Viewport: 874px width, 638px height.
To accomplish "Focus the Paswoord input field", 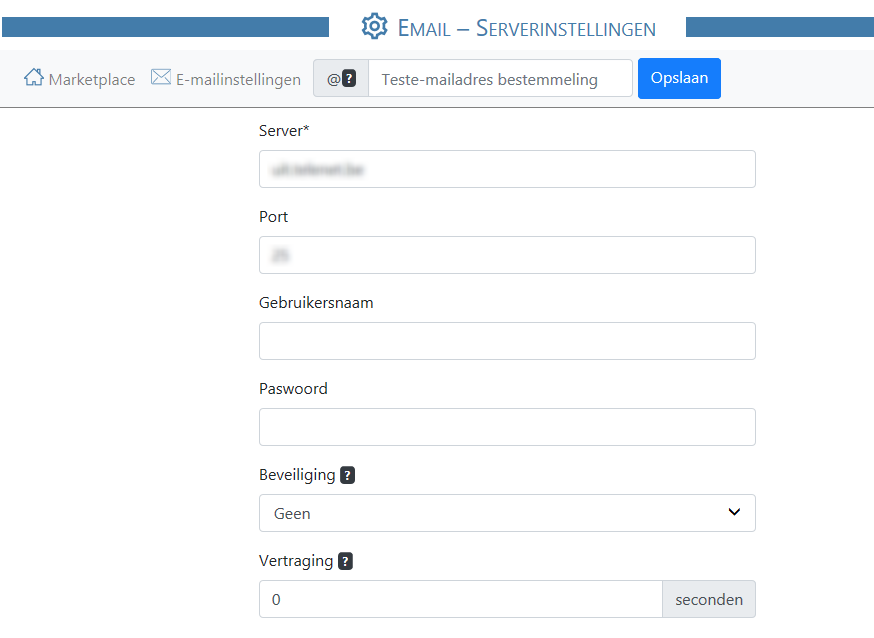I will pyautogui.click(x=507, y=427).
